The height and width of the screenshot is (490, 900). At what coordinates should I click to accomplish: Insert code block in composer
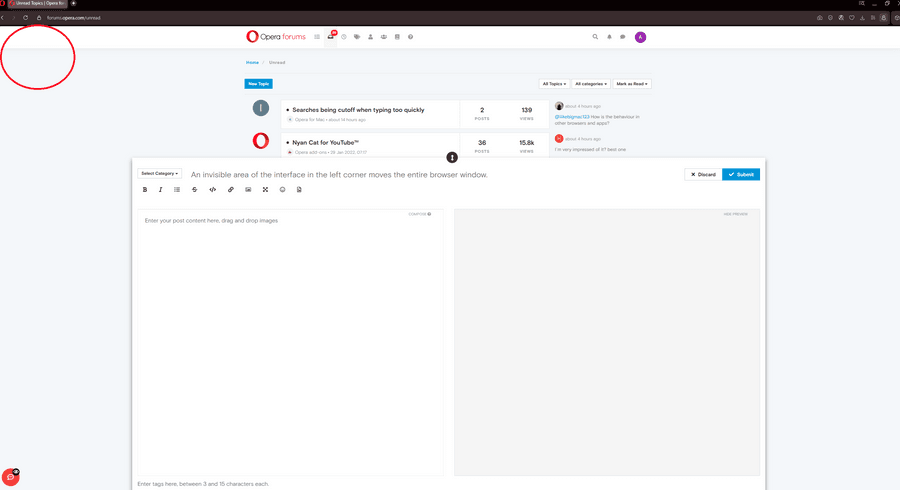pyautogui.click(x=212, y=190)
